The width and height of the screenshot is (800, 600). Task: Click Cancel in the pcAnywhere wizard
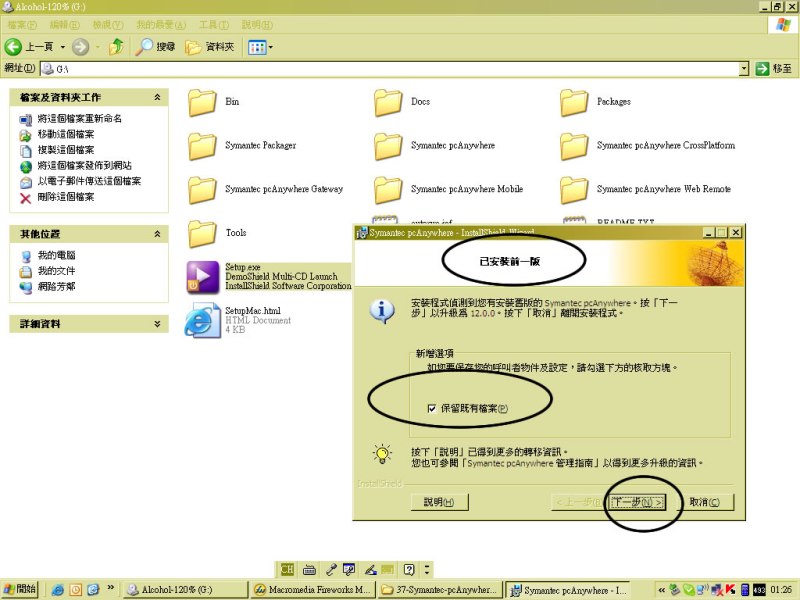705,502
